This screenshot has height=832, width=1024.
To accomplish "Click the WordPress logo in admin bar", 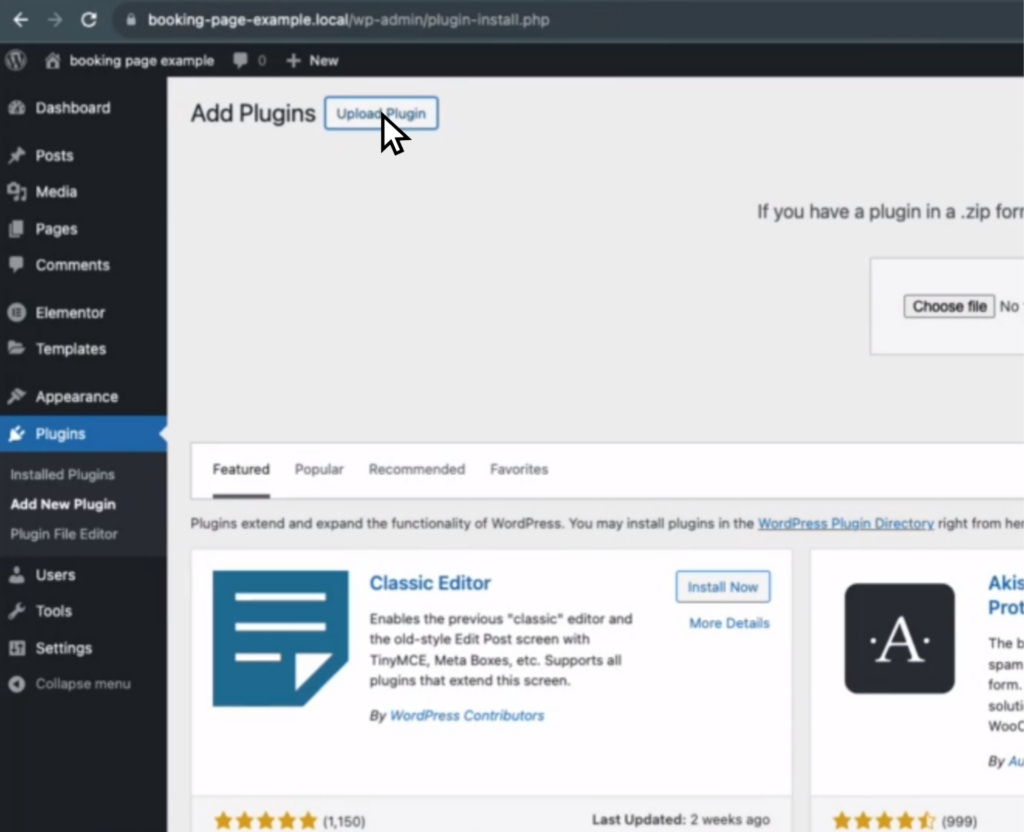I will (x=15, y=60).
